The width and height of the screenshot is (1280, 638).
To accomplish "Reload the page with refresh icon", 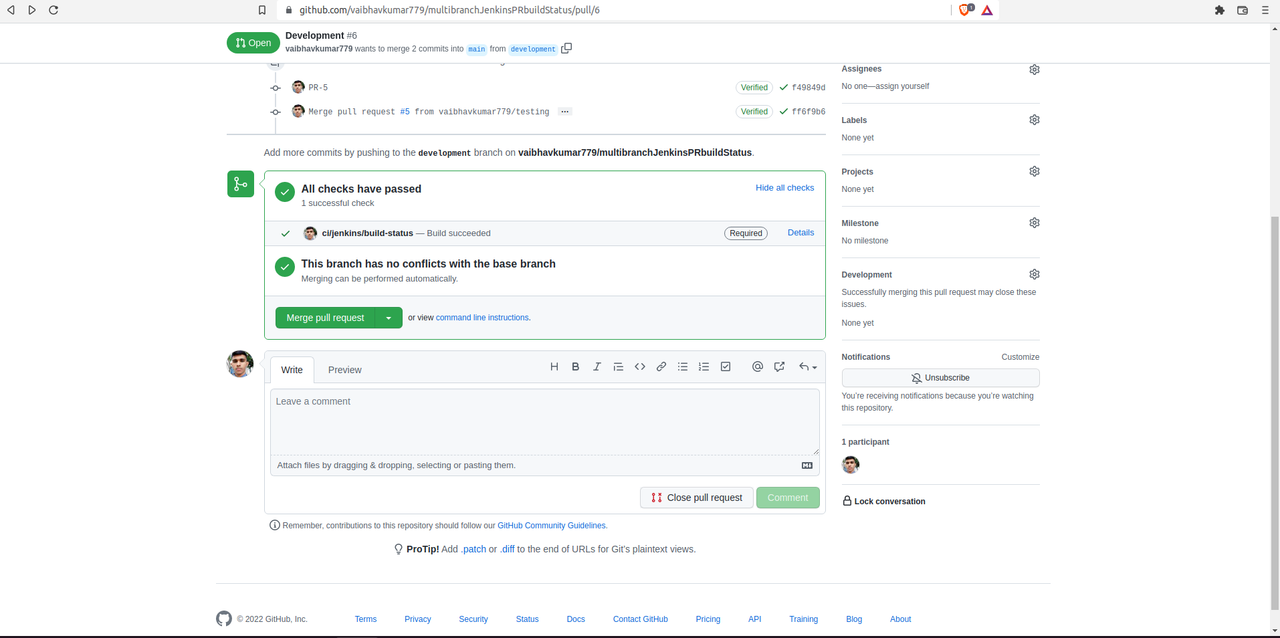I will 53,10.
